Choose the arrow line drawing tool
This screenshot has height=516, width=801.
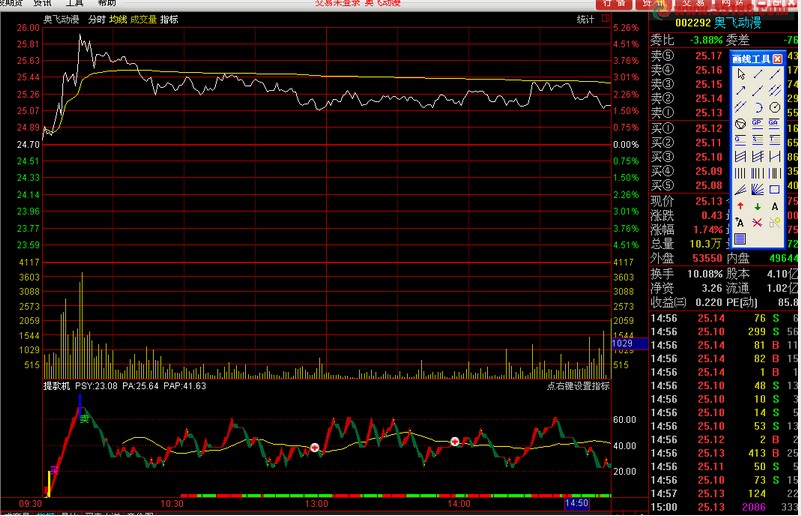tap(741, 90)
